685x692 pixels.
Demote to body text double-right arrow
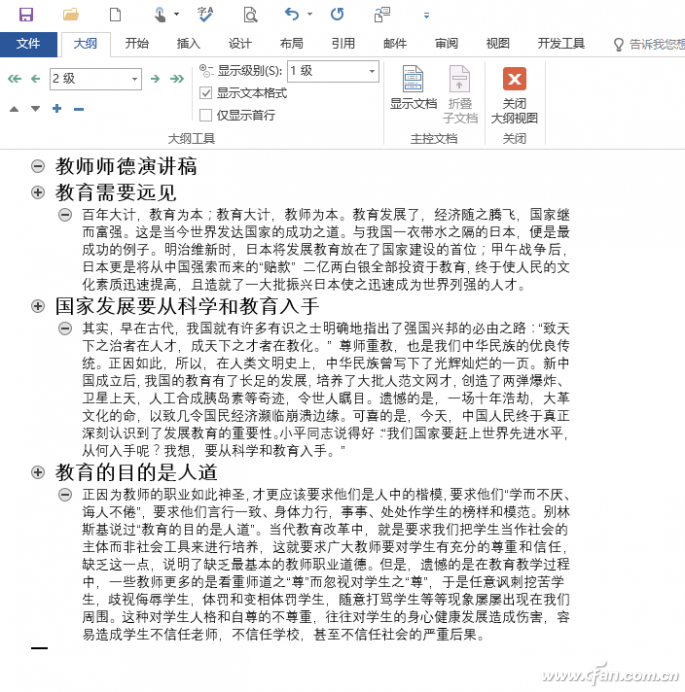[x=177, y=79]
